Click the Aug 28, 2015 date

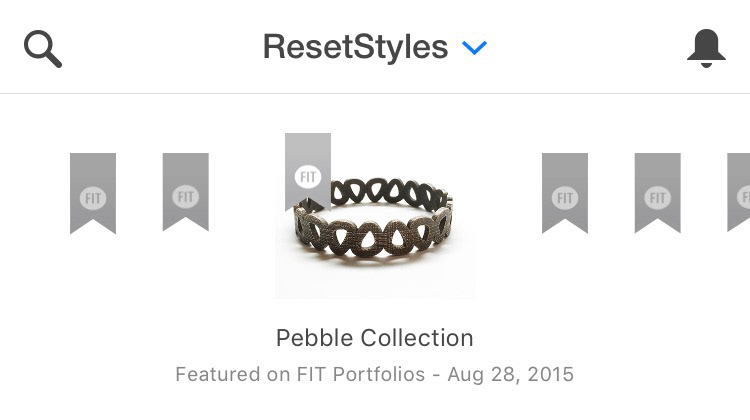[x=511, y=375]
